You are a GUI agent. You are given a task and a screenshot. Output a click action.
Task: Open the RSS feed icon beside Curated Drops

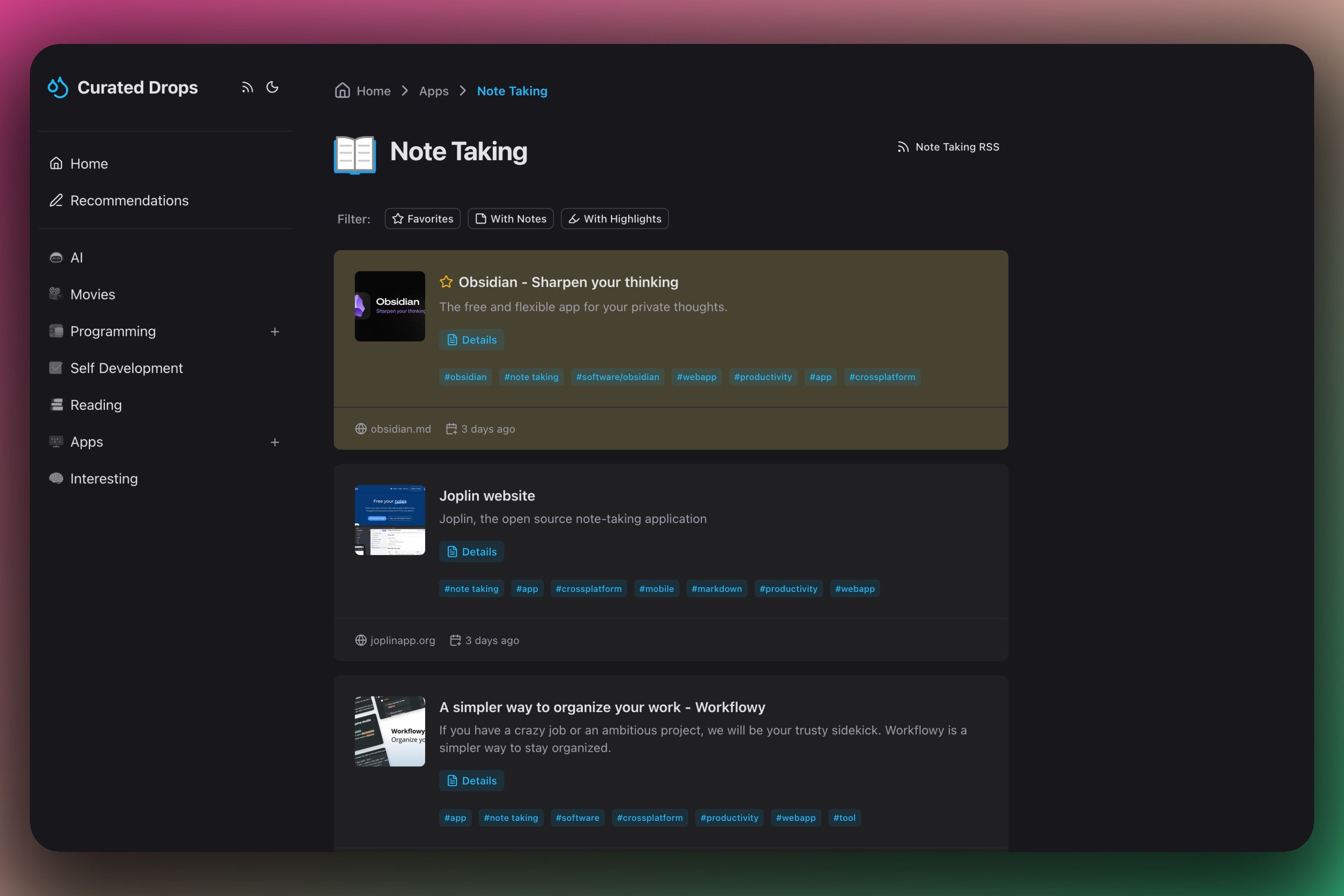247,87
